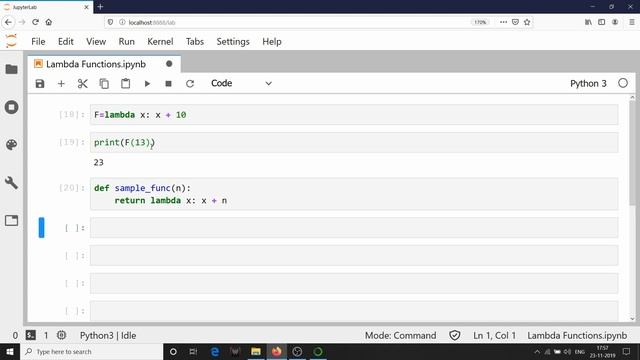
Task: Click the kernel status circle indicator
Action: pos(623,83)
